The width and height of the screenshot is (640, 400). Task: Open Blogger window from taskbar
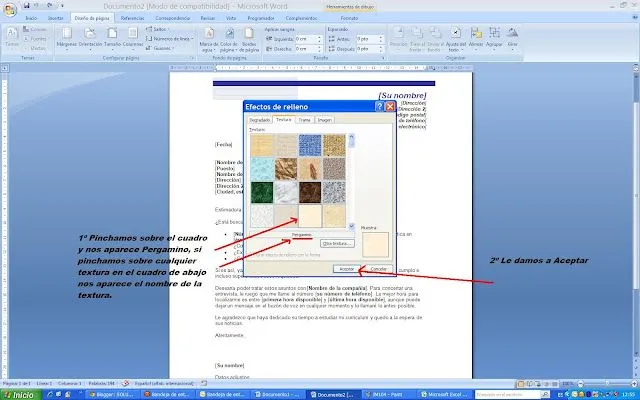click(111, 395)
